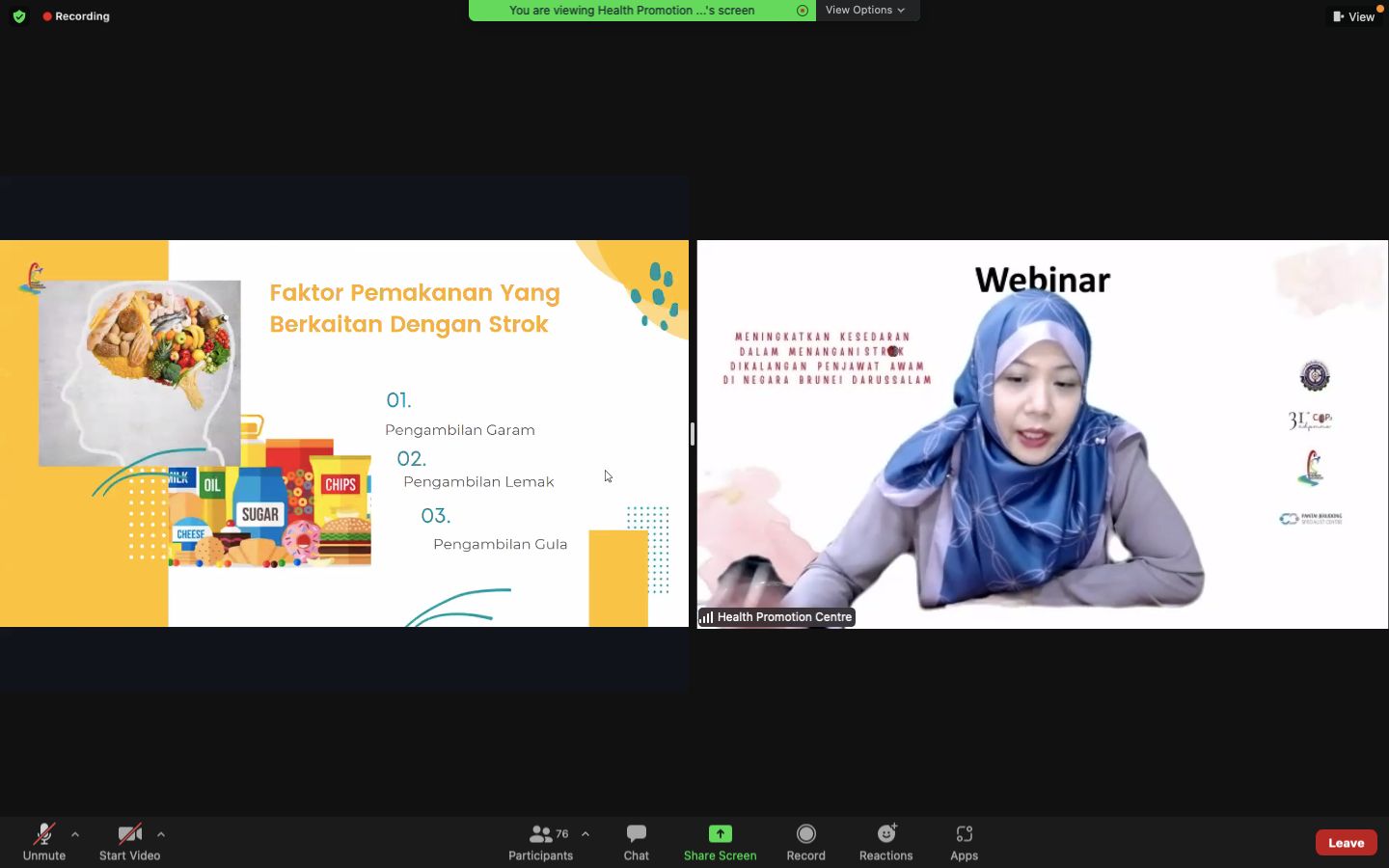Open the Reactions menu

coord(885,842)
